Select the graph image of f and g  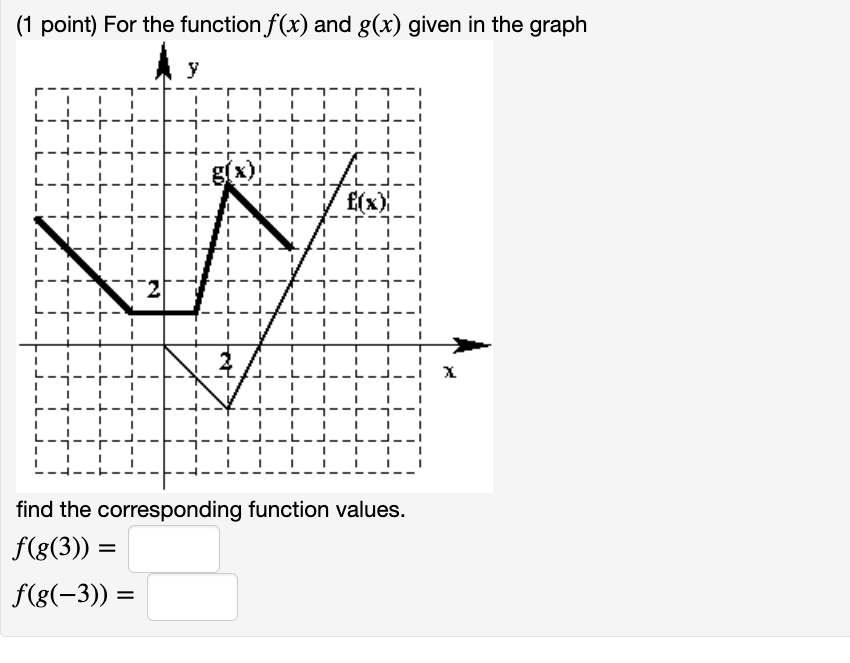point(255,265)
